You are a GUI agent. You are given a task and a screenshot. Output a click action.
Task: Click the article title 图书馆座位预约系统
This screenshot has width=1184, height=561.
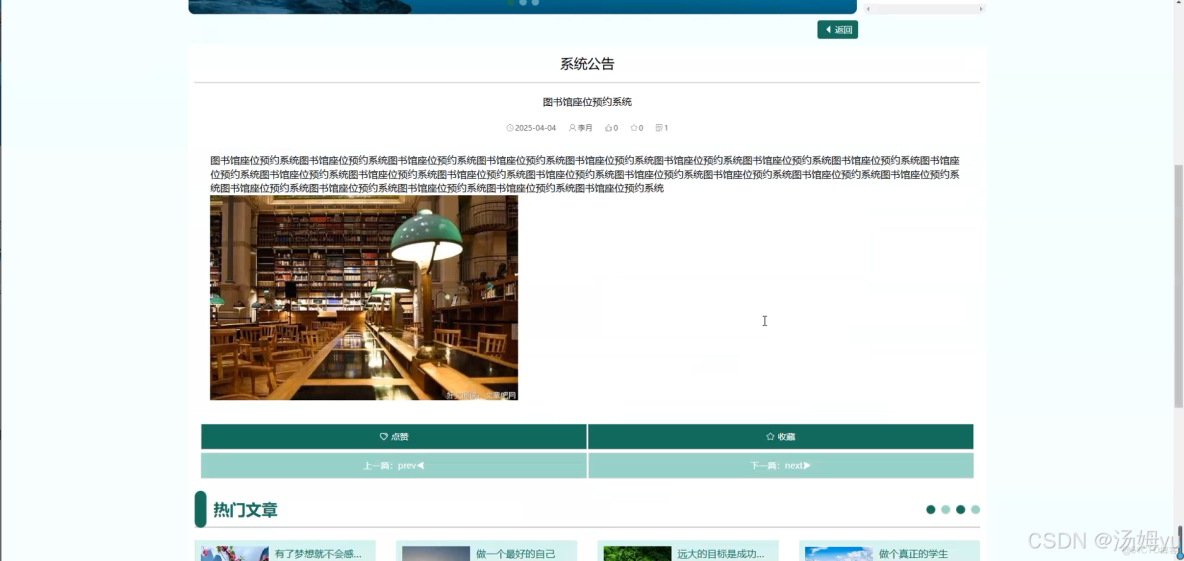(x=587, y=102)
